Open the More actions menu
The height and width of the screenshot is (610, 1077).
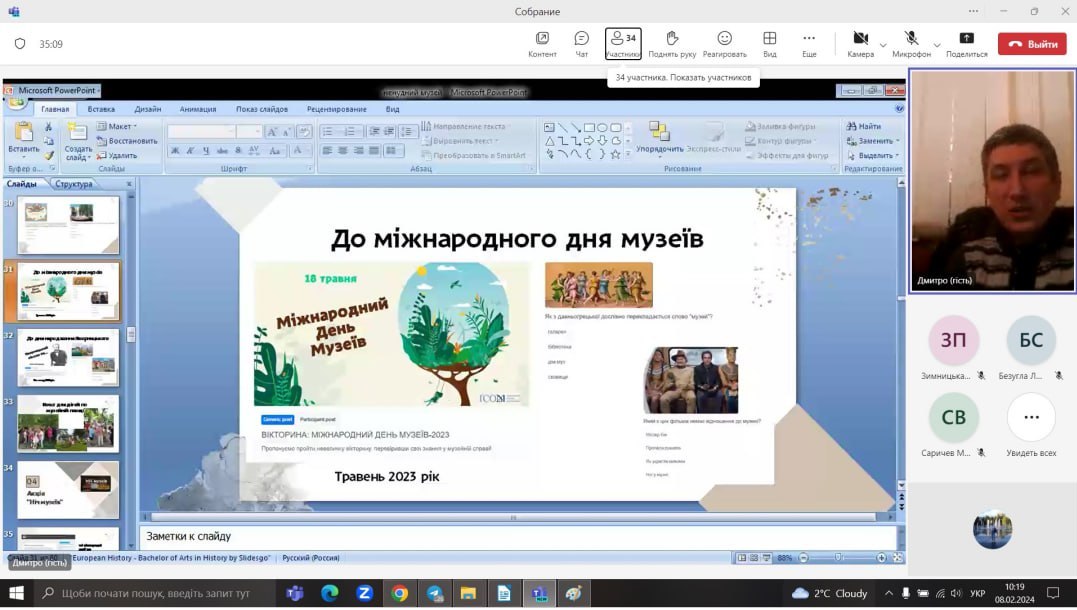tap(809, 43)
